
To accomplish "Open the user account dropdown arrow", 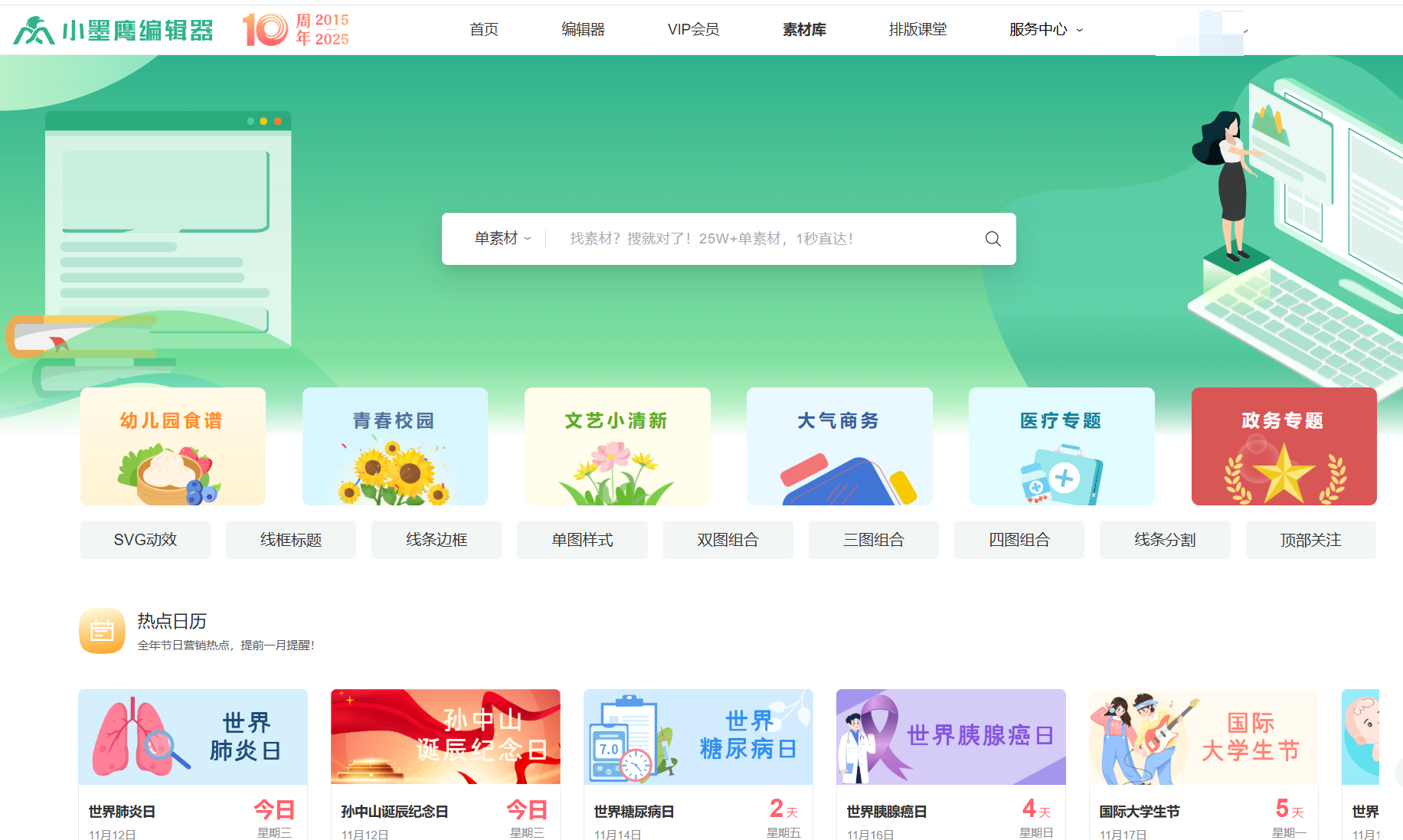I will point(1246,31).
